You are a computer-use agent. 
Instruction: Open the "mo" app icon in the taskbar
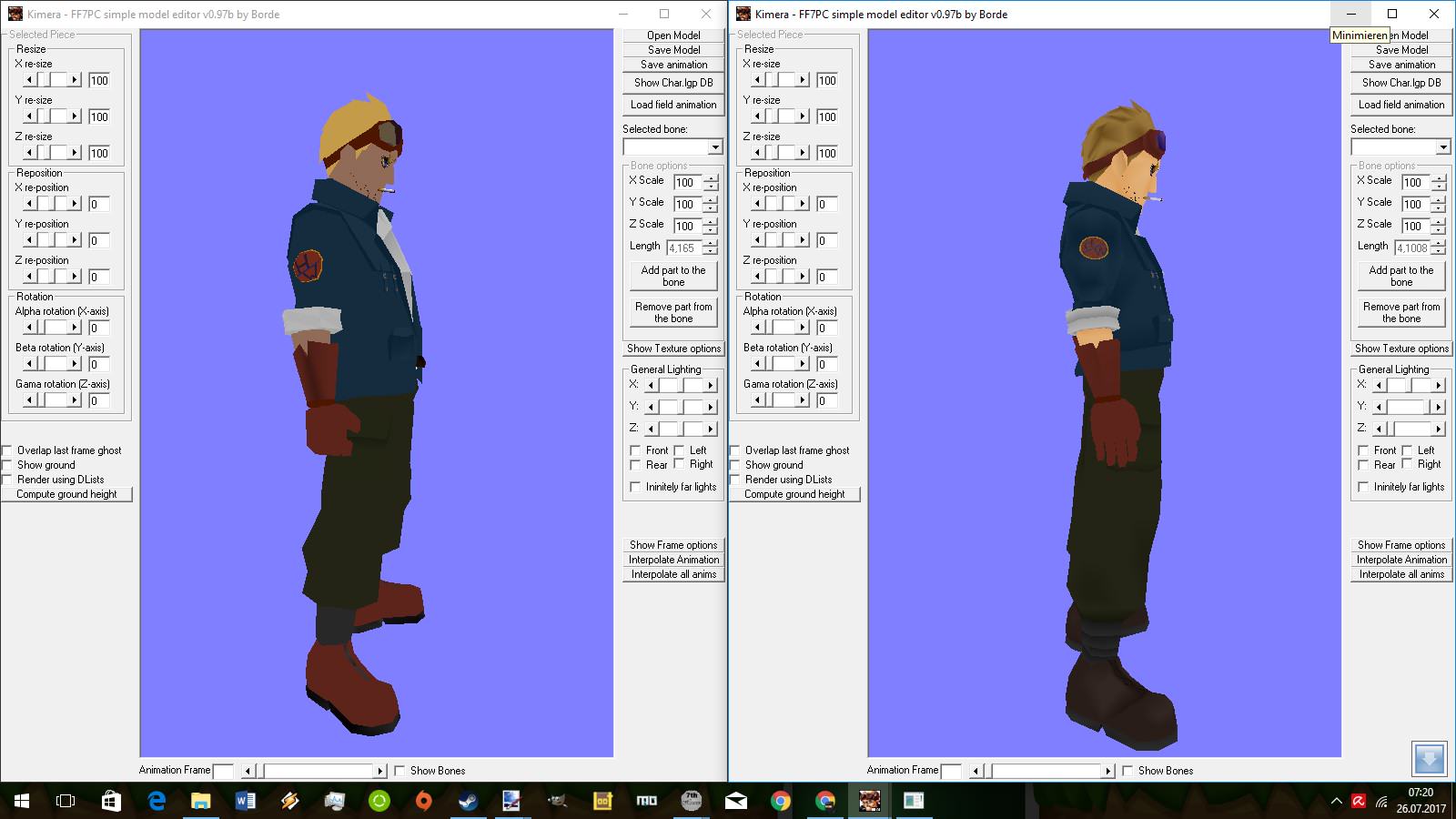(646, 801)
